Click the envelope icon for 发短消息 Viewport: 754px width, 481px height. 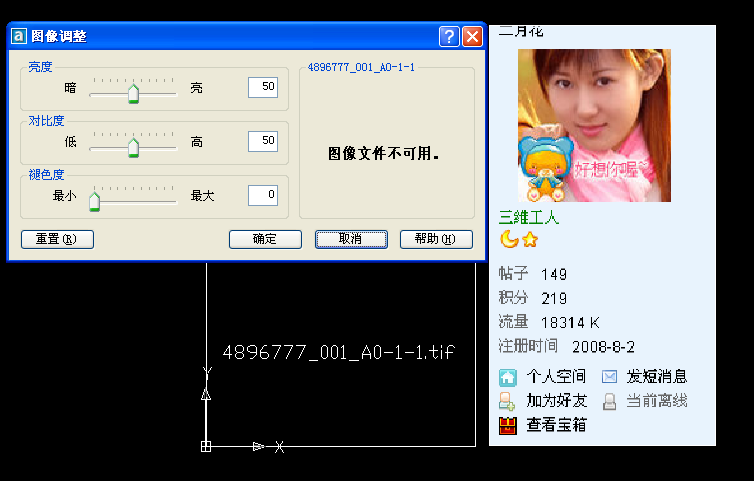pos(609,377)
